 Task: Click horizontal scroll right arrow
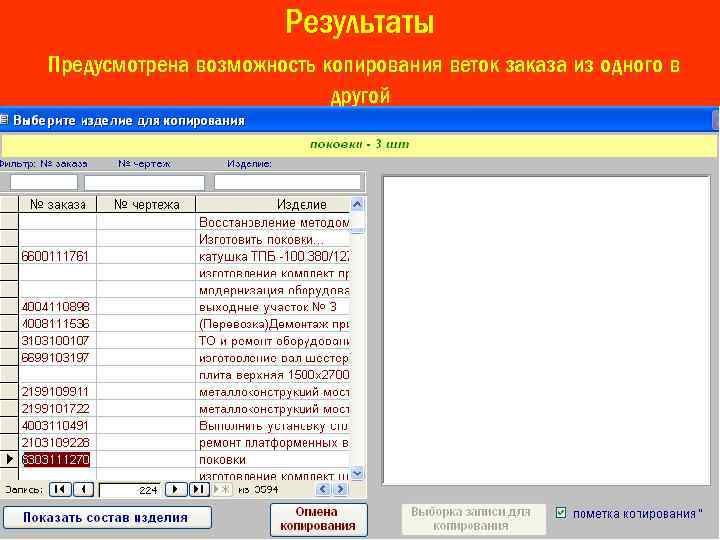click(340, 489)
